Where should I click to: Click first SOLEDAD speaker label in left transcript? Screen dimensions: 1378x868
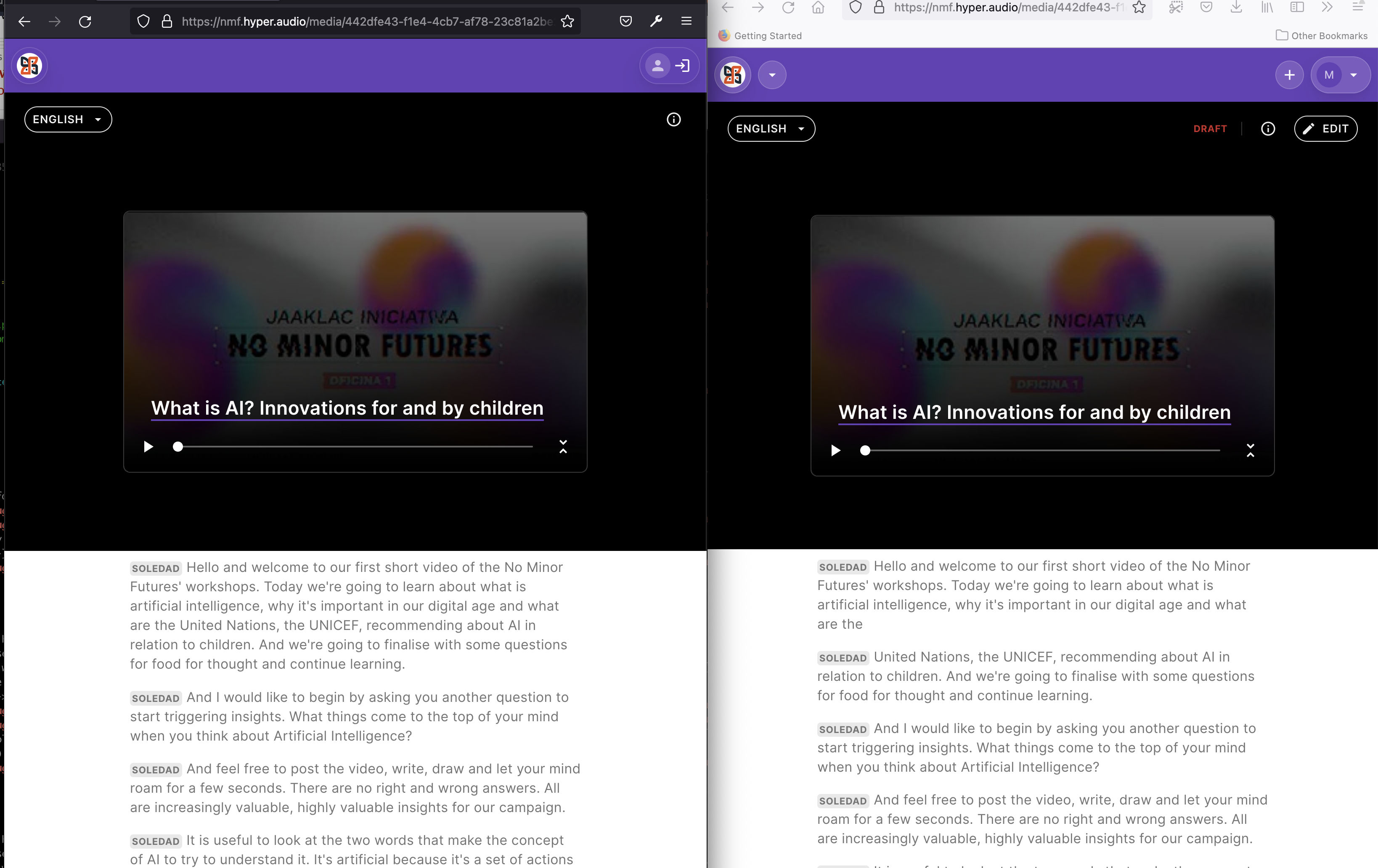point(156,568)
